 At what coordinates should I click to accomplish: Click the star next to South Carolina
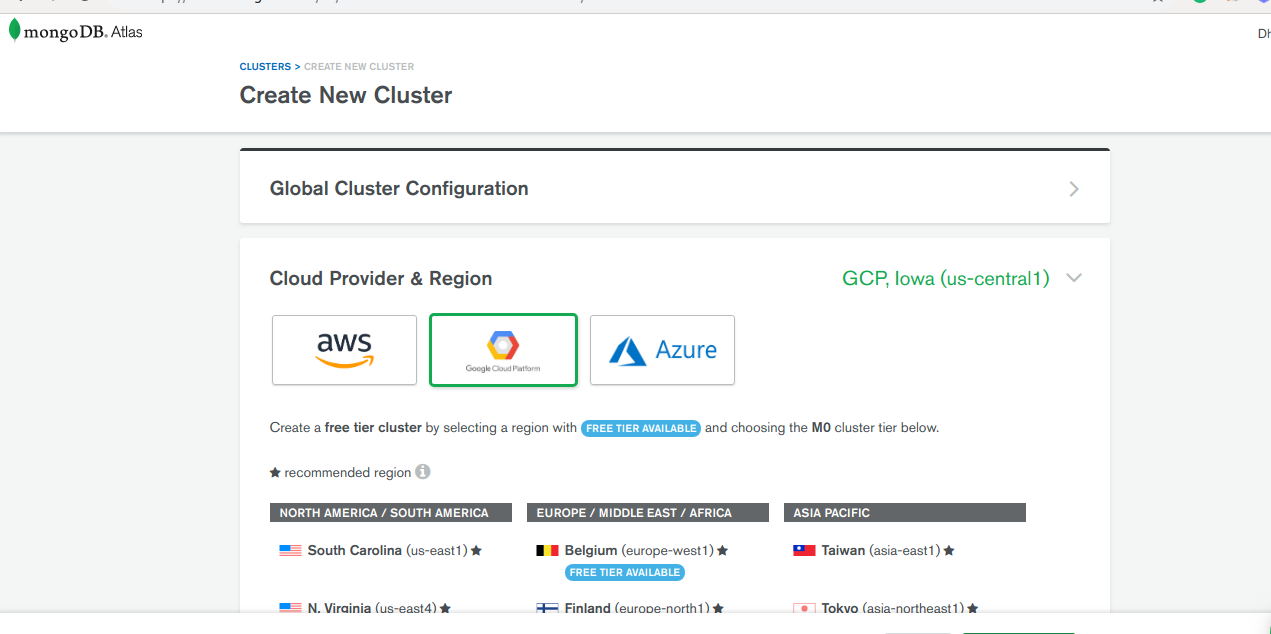[x=477, y=551]
